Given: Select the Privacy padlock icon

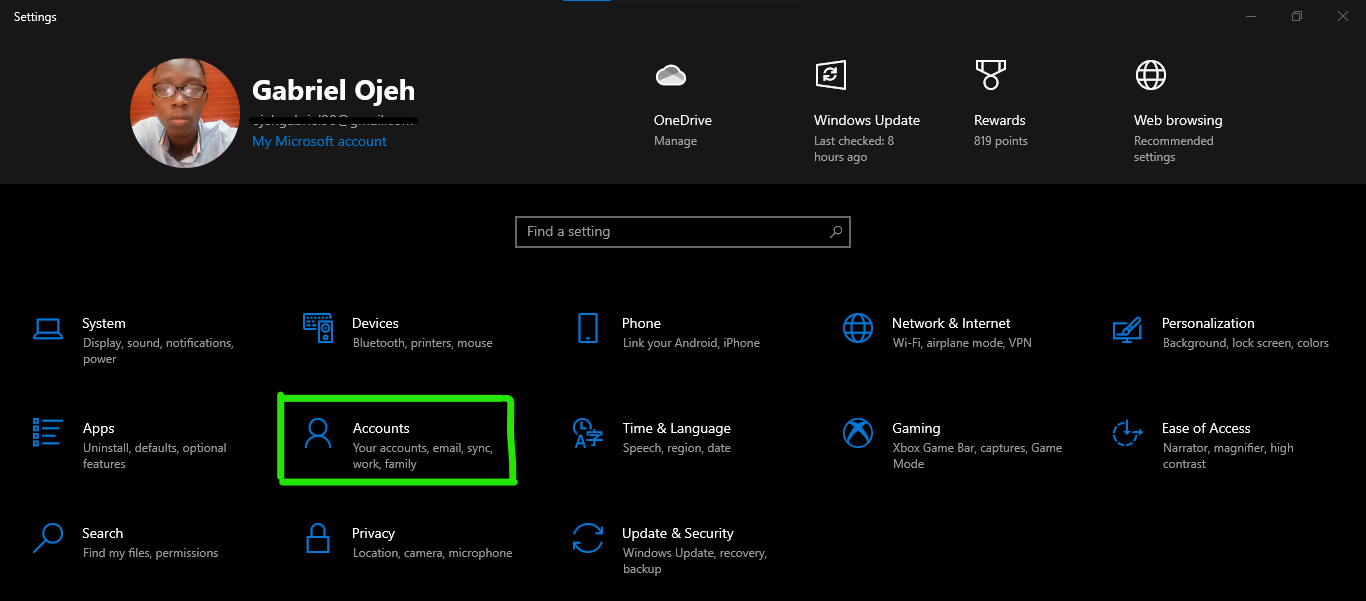Looking at the screenshot, I should pyautogui.click(x=318, y=538).
